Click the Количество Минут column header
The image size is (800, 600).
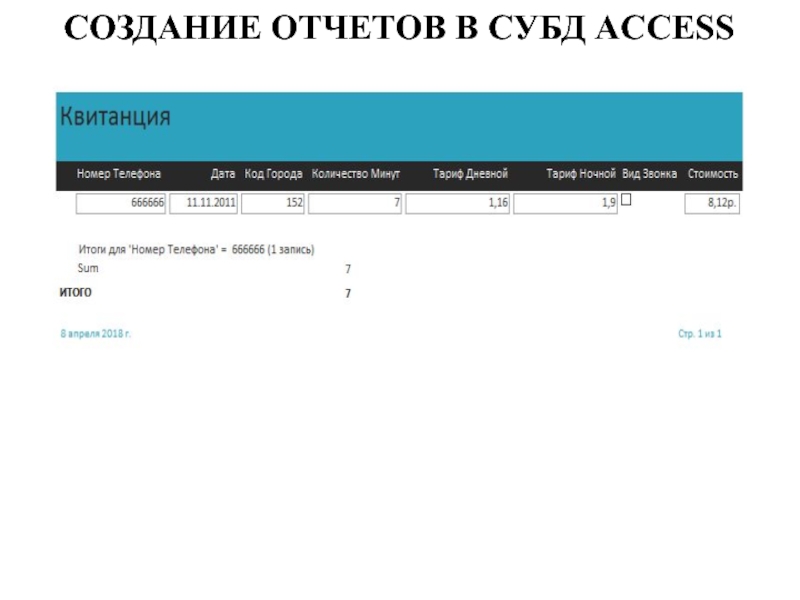[356, 174]
